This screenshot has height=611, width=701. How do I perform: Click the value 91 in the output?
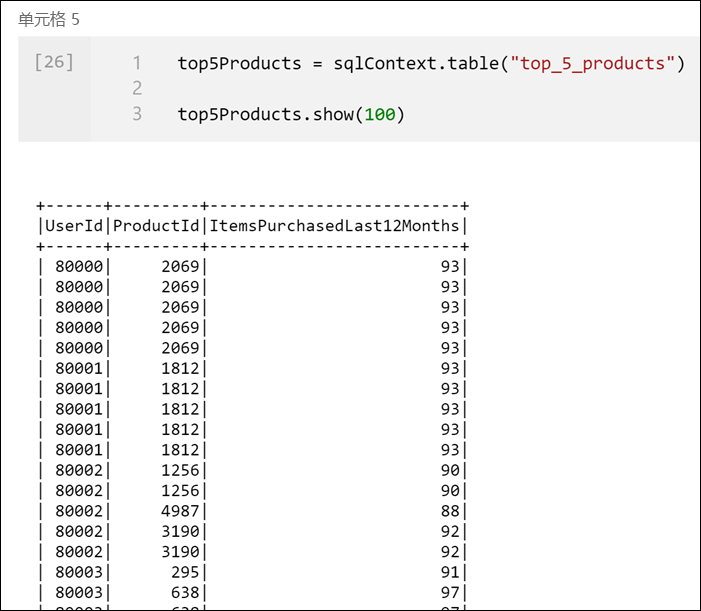click(450, 572)
